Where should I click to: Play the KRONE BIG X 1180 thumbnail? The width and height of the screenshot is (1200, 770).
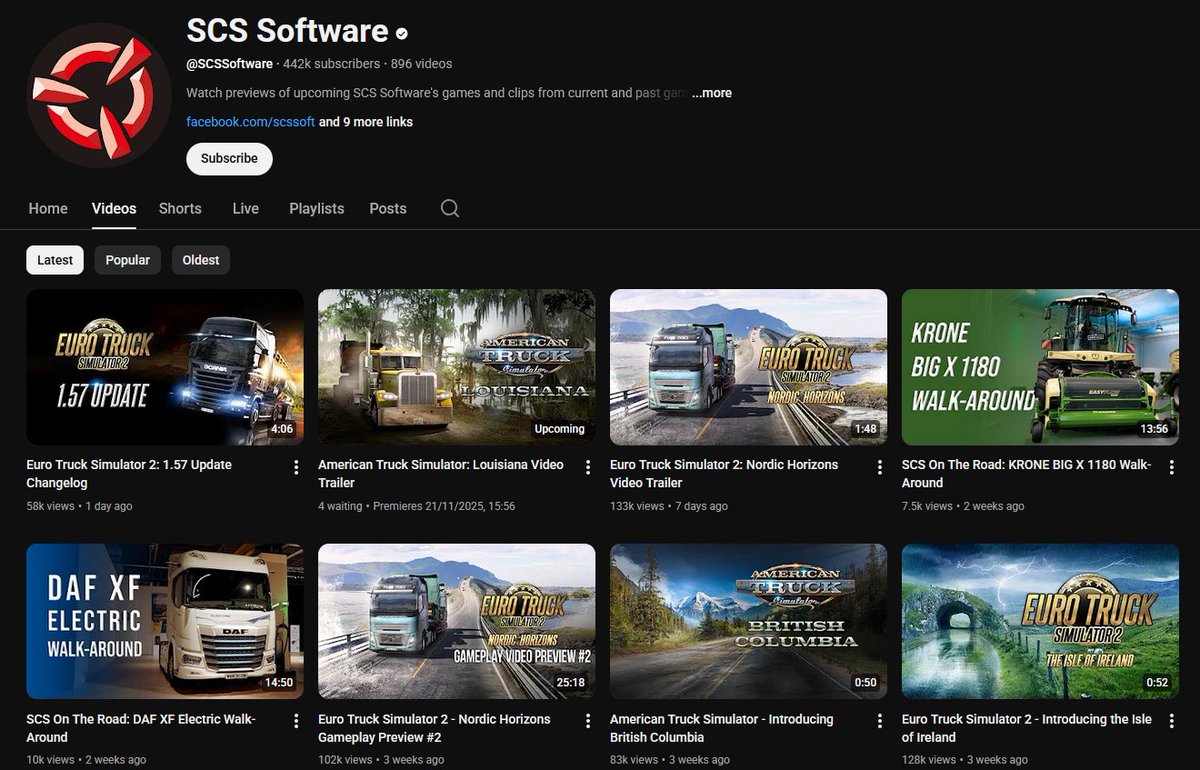click(1041, 367)
